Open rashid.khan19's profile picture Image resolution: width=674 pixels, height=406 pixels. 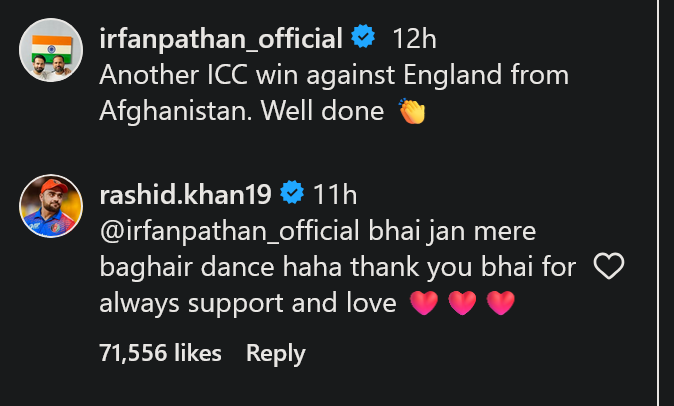[50, 205]
